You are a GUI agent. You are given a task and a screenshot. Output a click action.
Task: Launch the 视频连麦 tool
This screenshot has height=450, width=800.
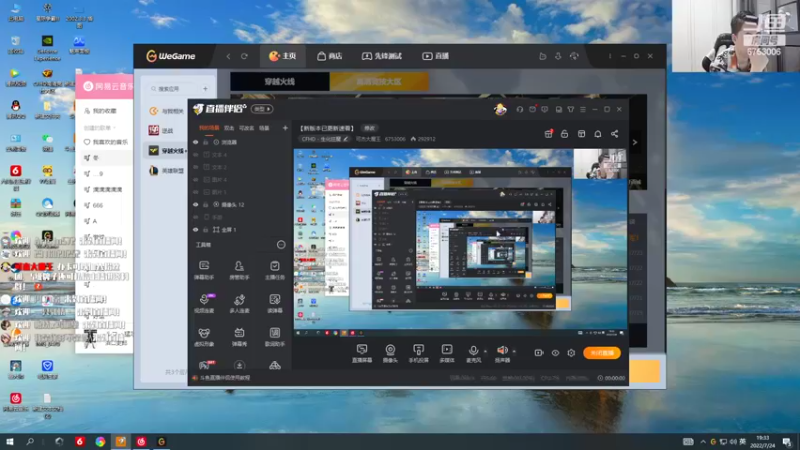coord(204,303)
